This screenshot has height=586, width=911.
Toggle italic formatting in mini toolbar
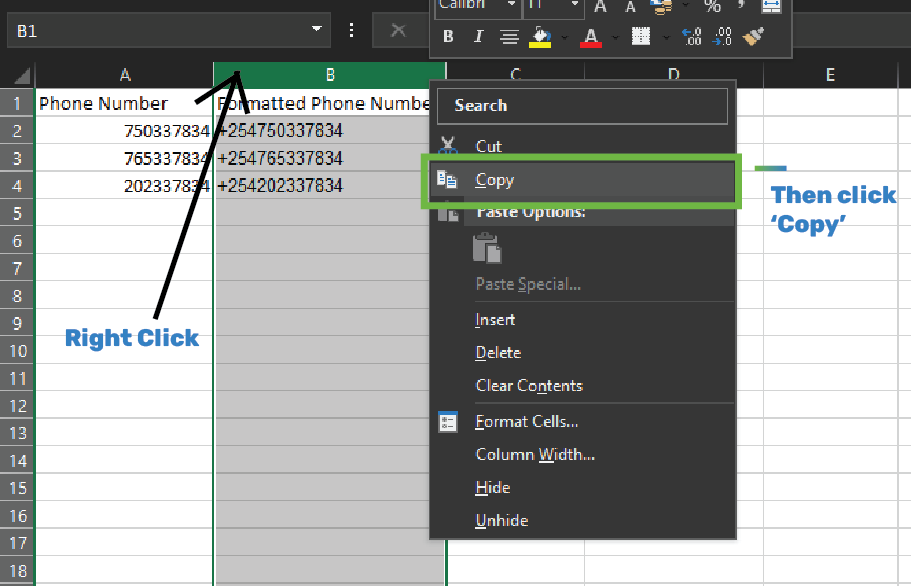coord(478,37)
